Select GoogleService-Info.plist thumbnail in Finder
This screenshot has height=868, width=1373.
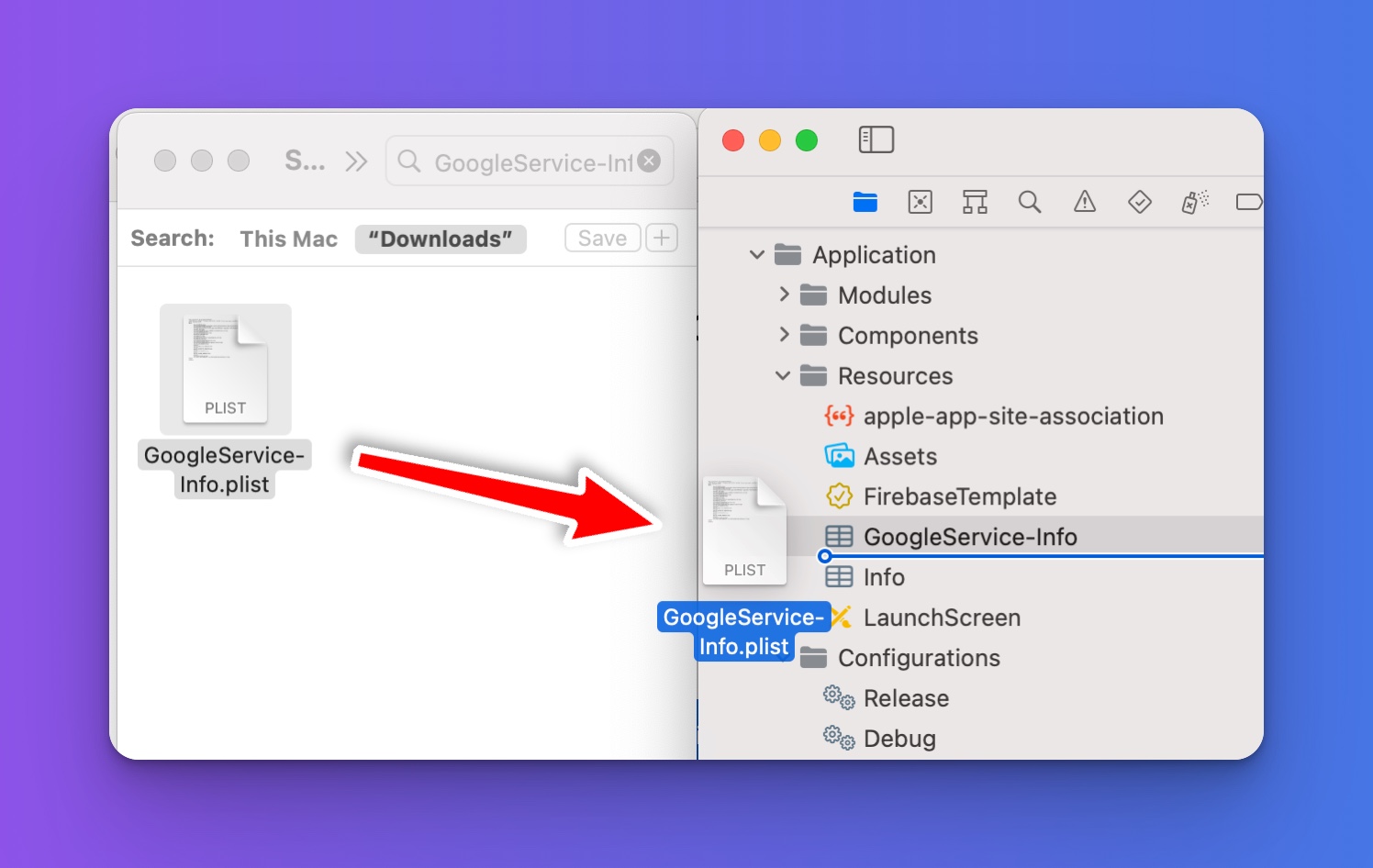pos(226,369)
